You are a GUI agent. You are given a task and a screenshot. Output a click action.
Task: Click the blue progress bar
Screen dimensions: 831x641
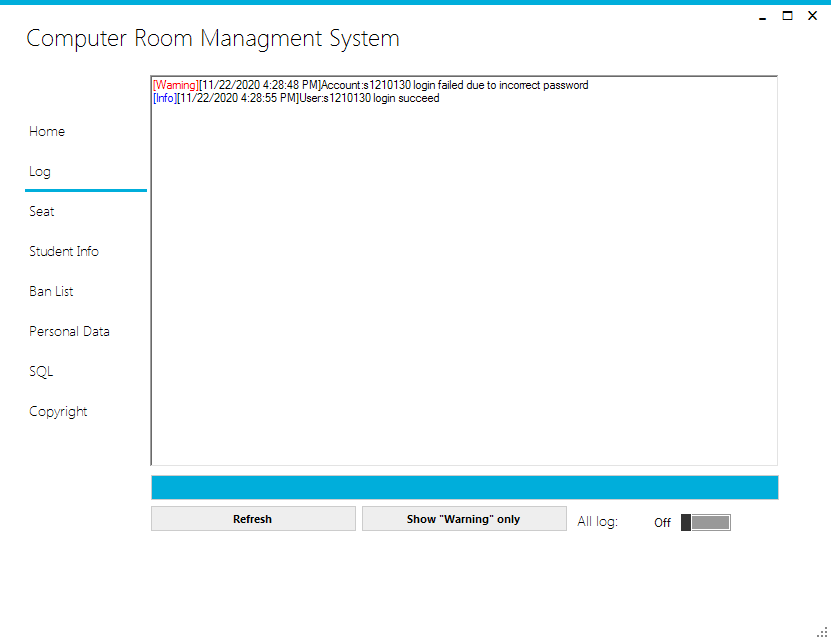(x=465, y=487)
